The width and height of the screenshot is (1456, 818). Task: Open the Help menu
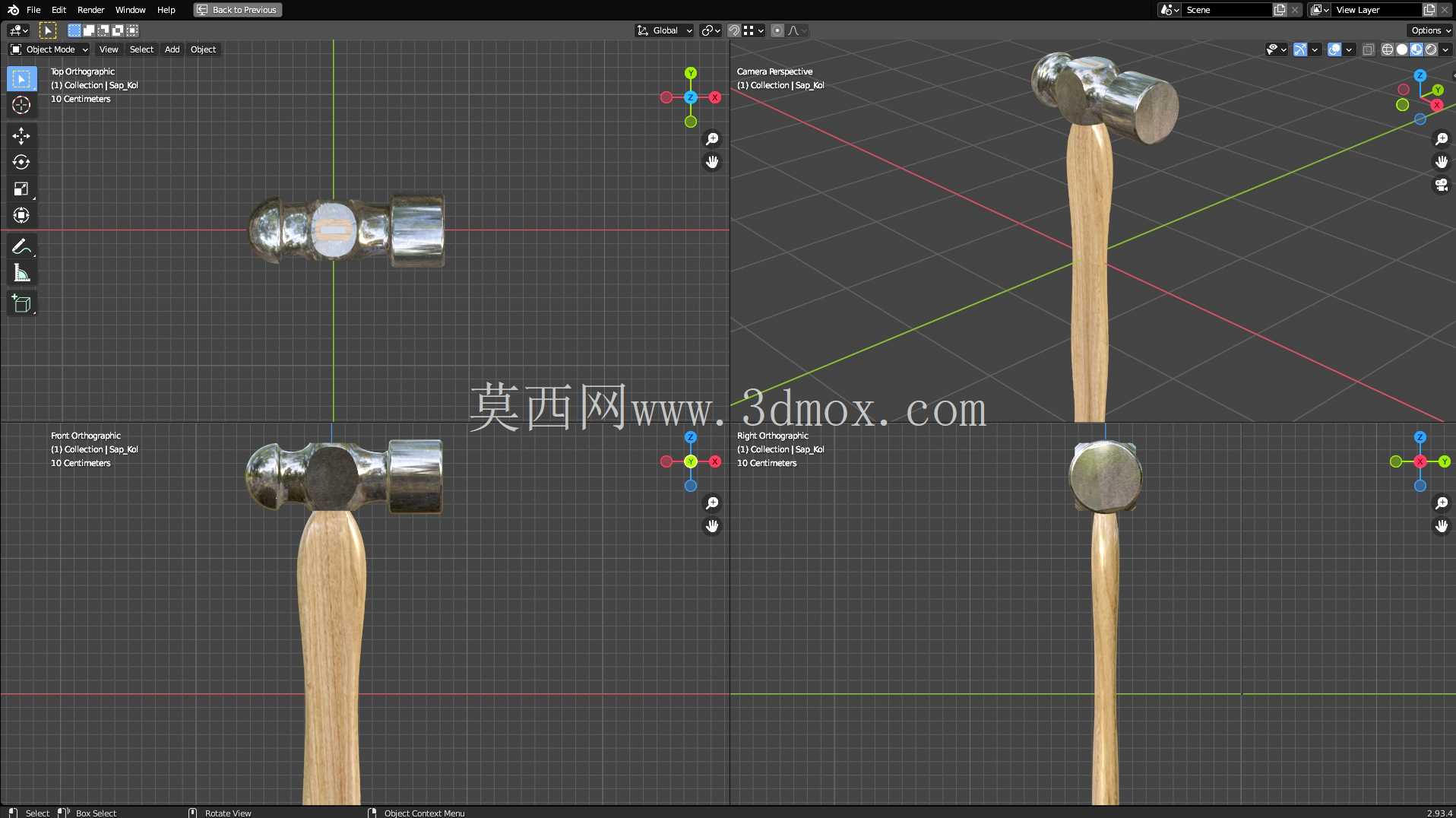click(x=166, y=10)
